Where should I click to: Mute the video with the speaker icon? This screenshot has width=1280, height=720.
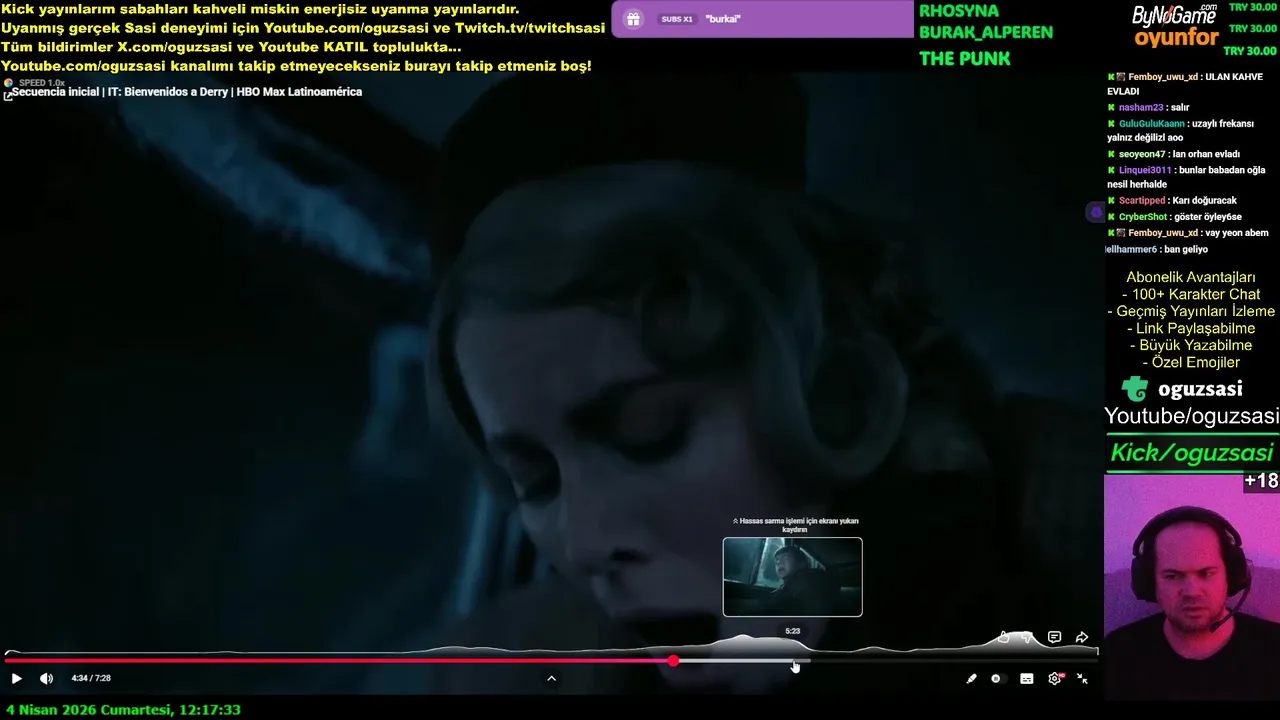pos(46,678)
